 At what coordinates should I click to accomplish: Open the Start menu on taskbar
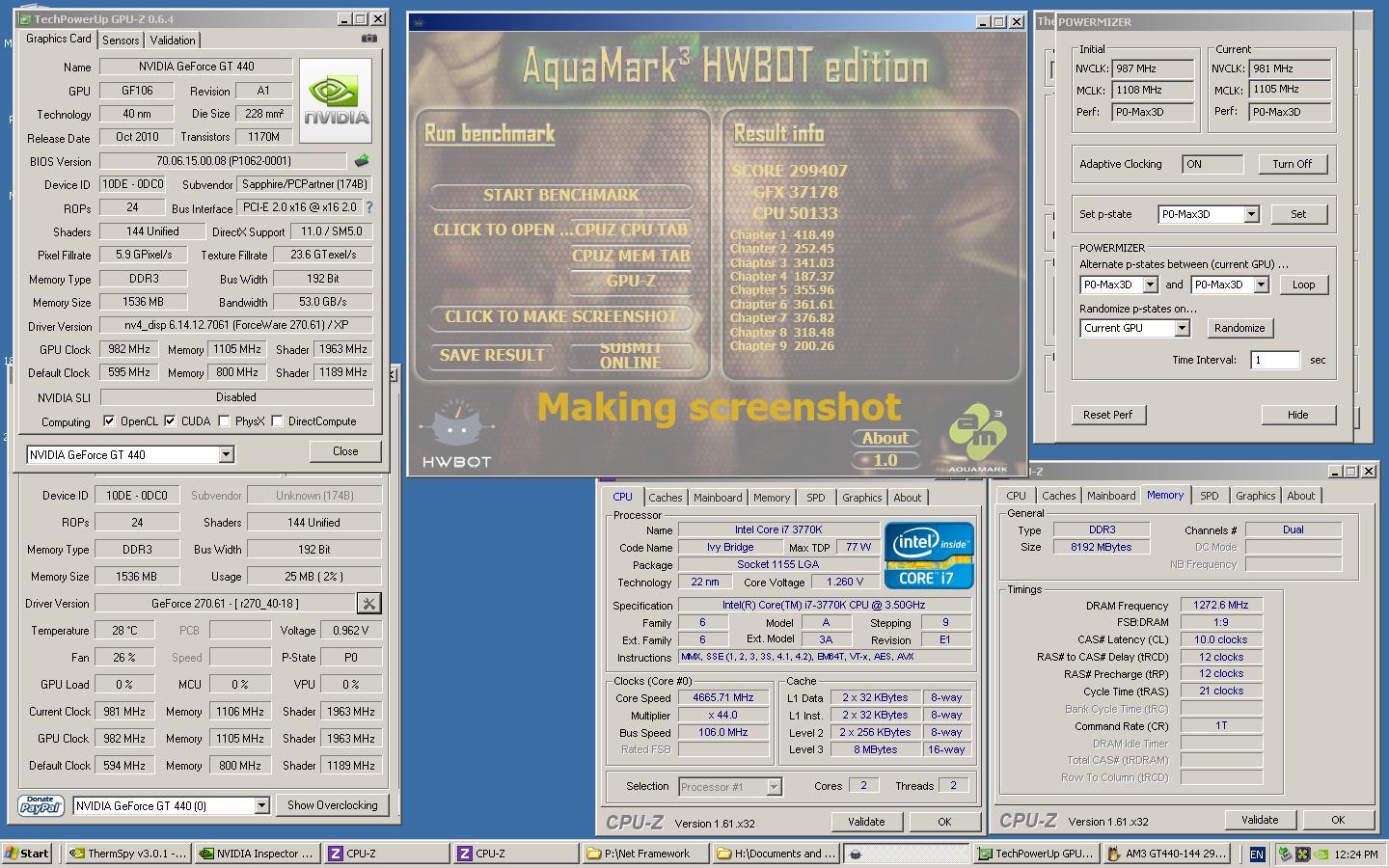[27, 854]
